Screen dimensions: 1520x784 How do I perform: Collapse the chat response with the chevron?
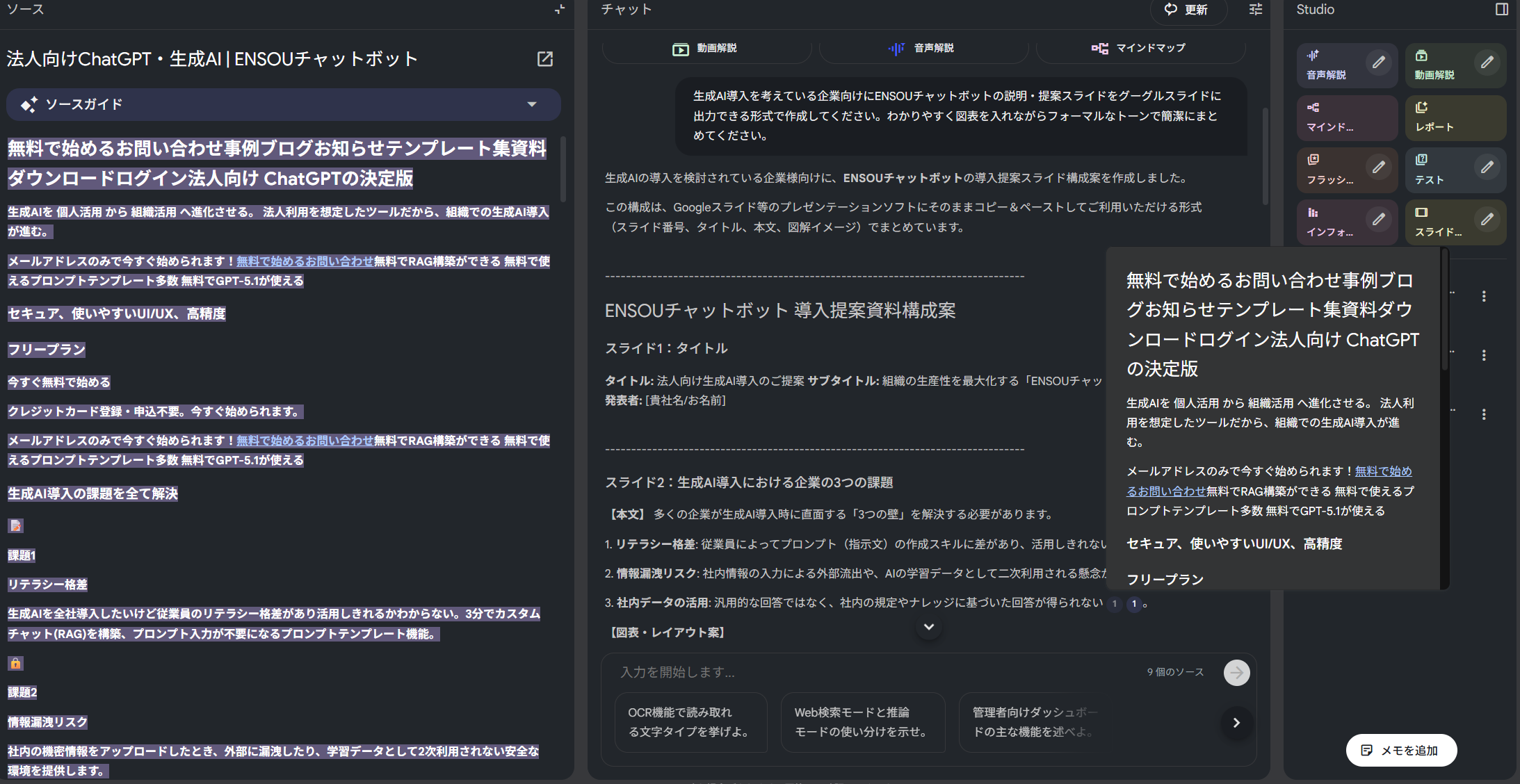928,626
